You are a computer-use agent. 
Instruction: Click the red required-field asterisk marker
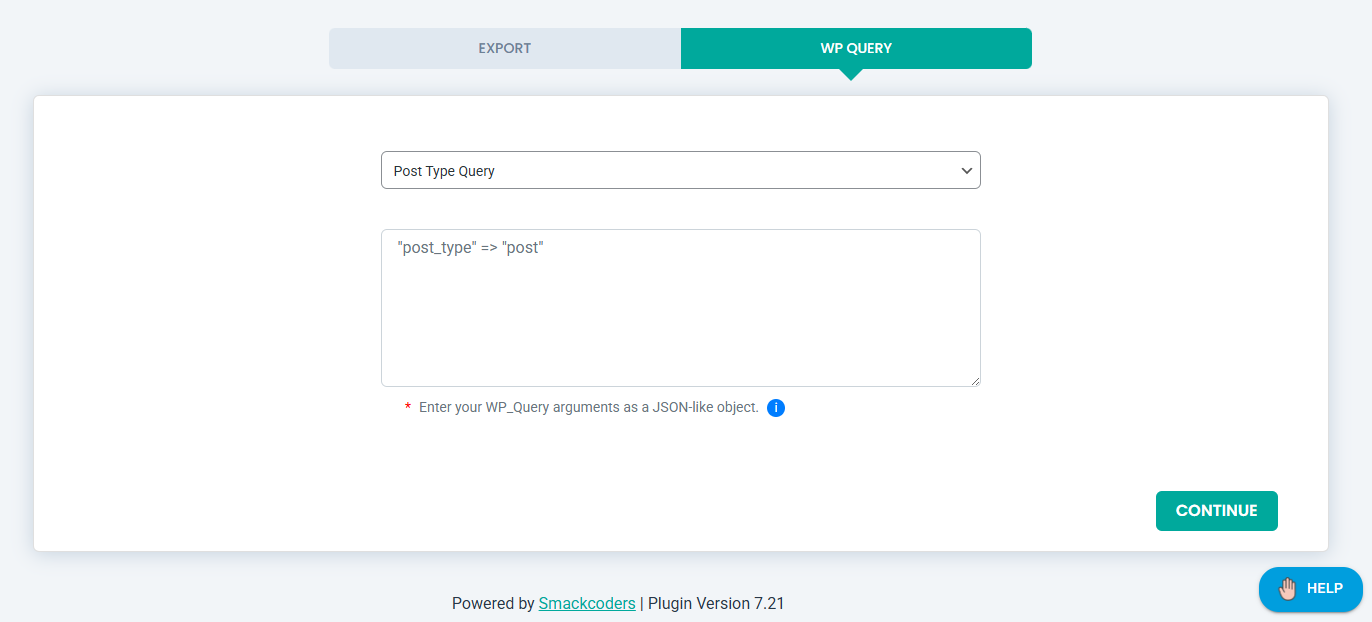406,407
